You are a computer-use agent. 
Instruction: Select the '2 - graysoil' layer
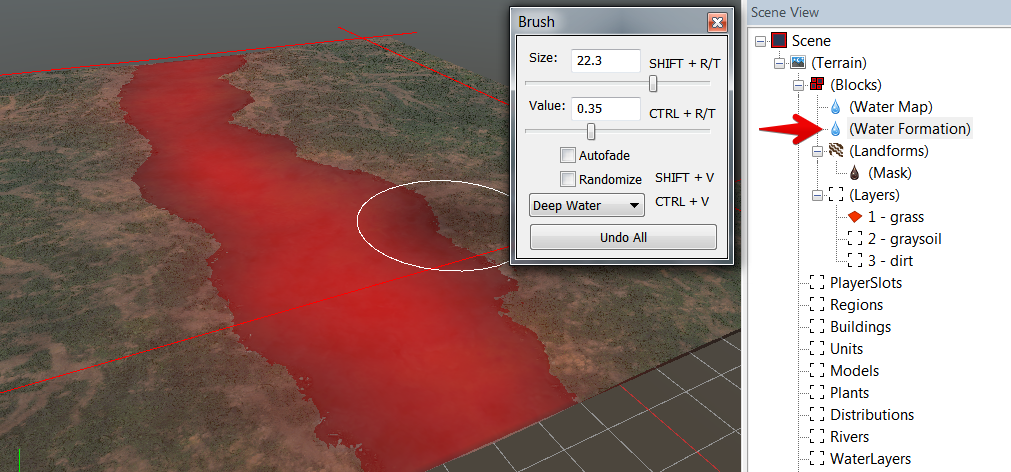click(905, 239)
